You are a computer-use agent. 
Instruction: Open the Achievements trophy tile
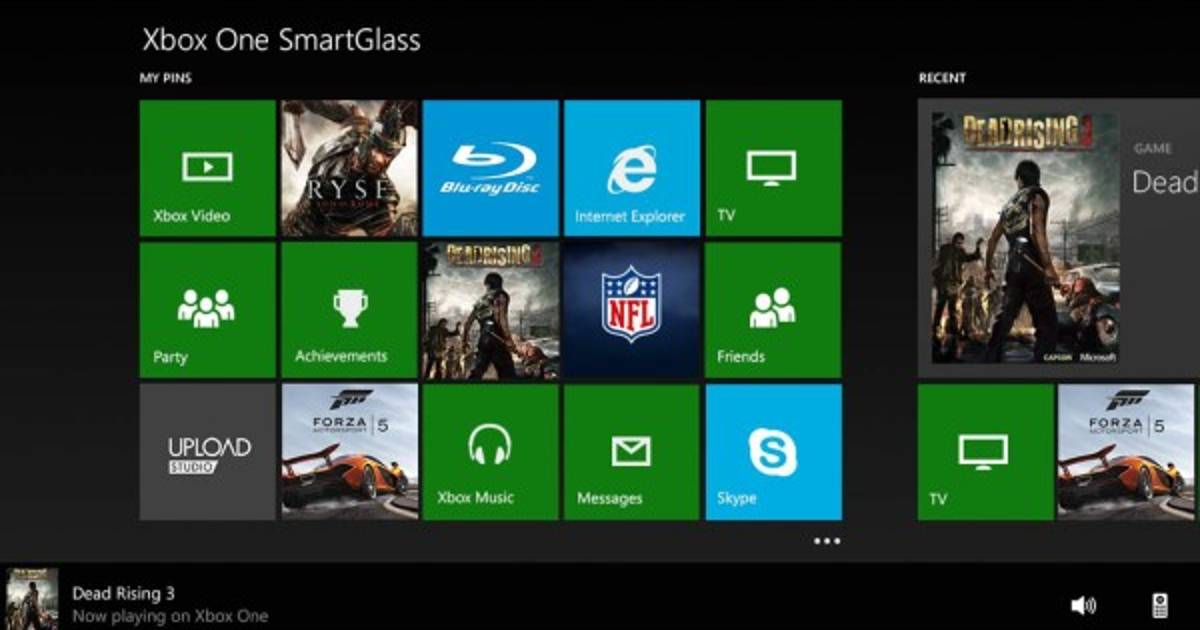coord(349,310)
